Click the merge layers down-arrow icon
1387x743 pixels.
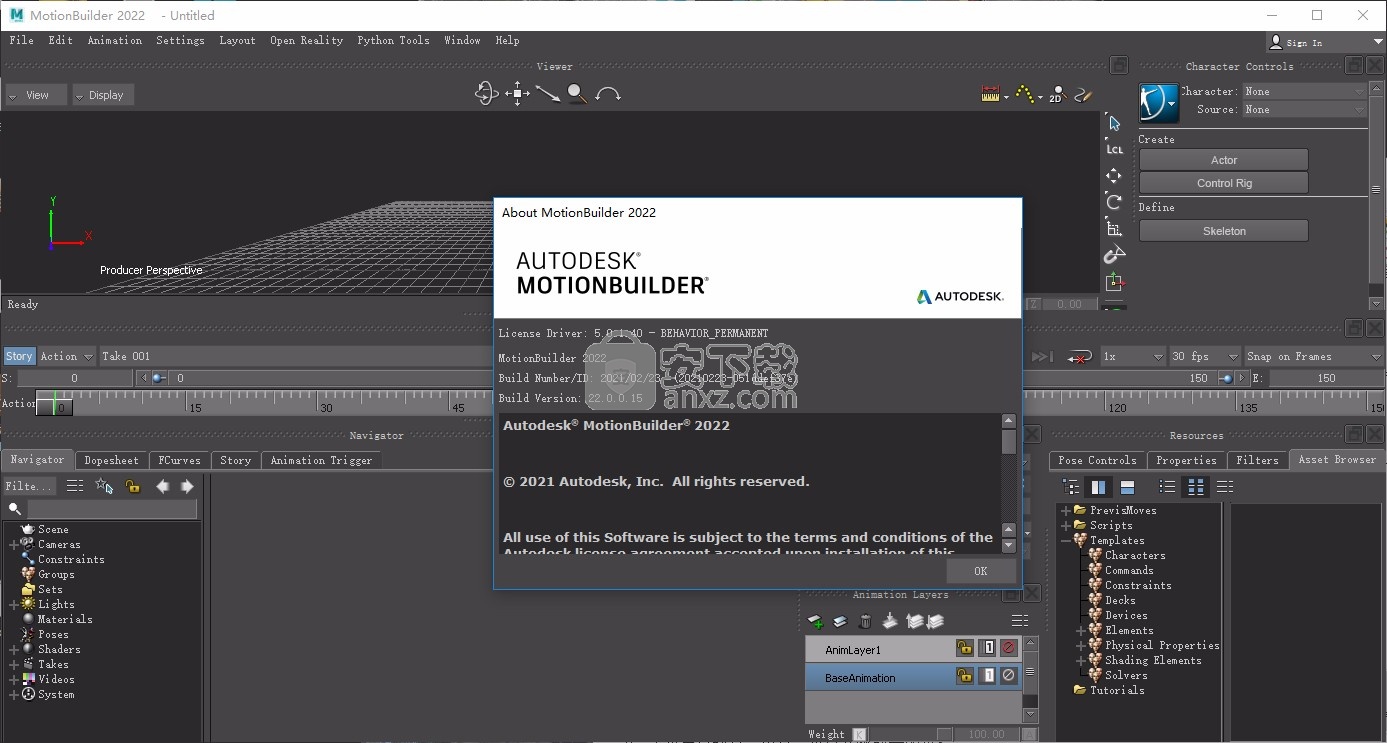(889, 622)
